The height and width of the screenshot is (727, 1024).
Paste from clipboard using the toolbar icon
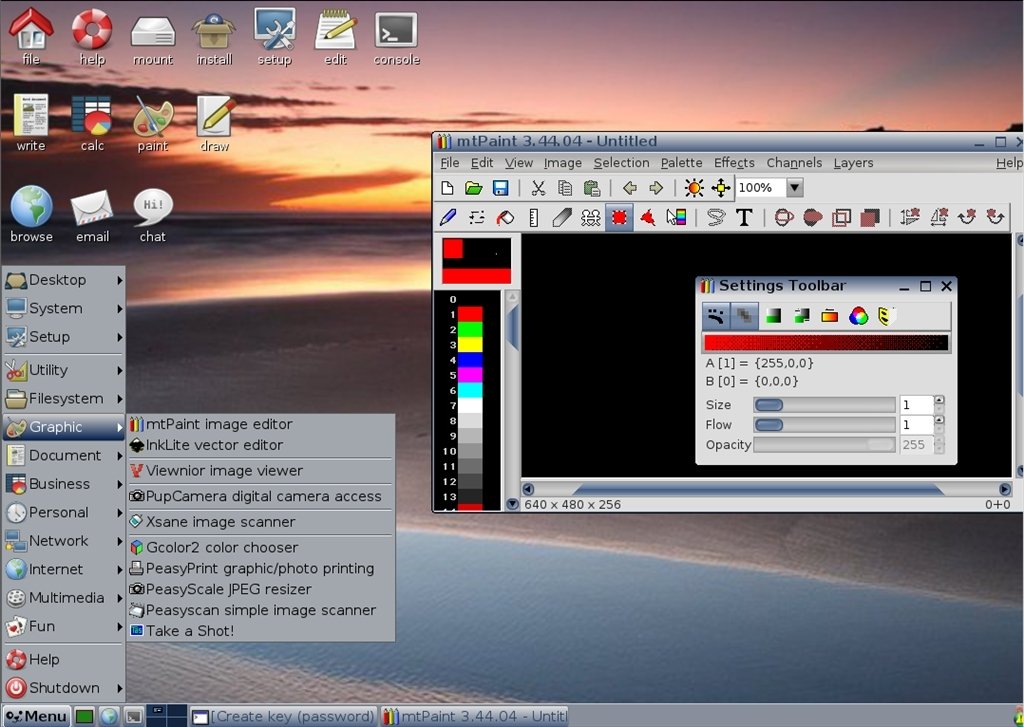click(x=592, y=188)
